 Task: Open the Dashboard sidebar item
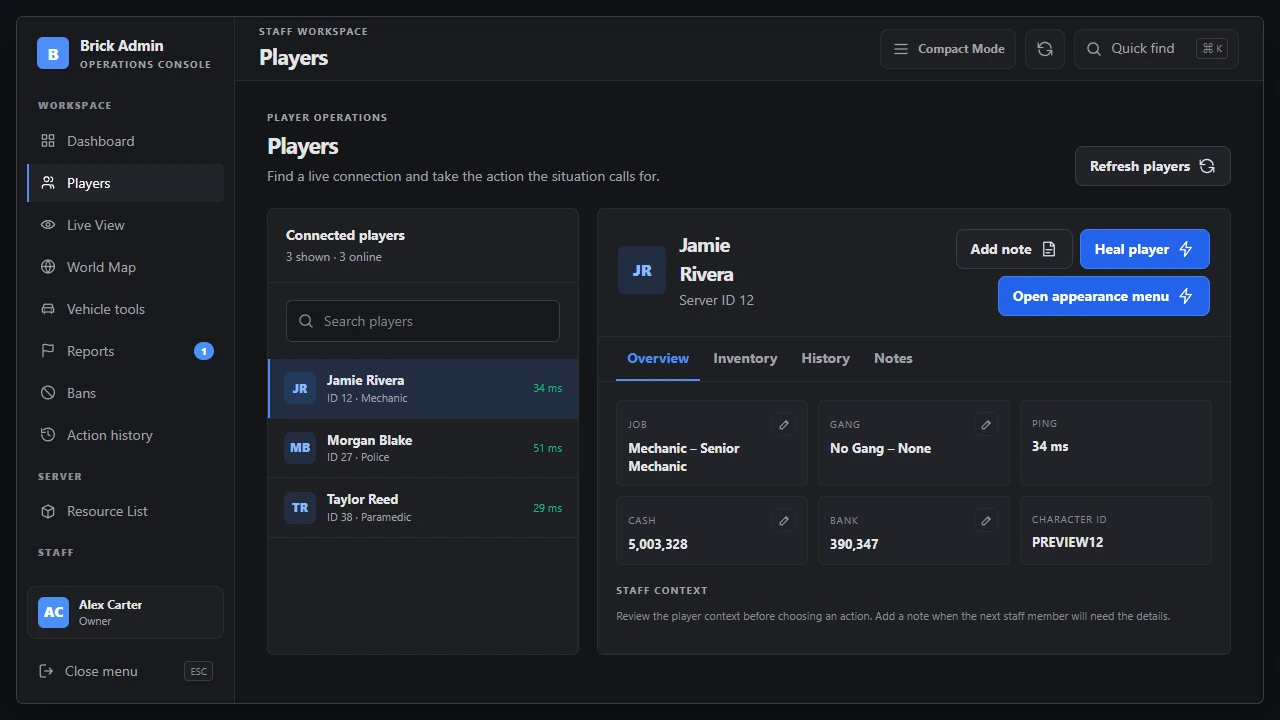[x=125, y=141]
